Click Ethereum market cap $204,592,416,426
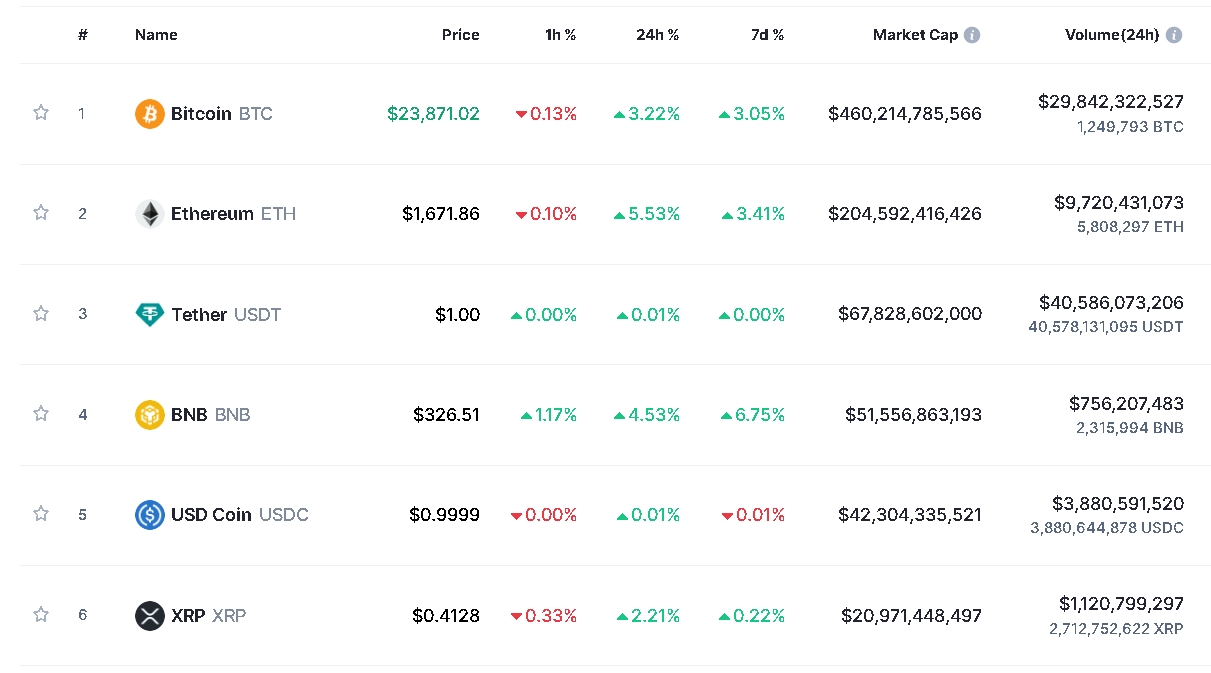Viewport: 1211px width, 673px height. (905, 214)
